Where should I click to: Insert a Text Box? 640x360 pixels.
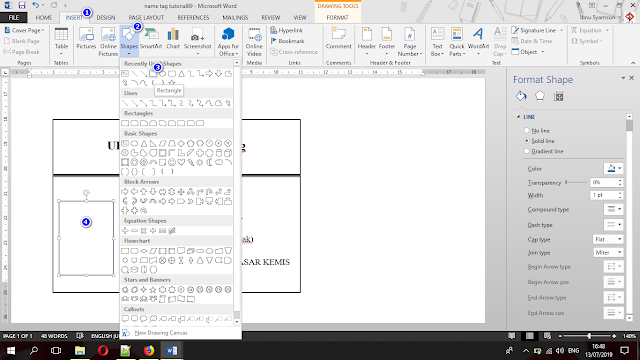[x=437, y=42]
